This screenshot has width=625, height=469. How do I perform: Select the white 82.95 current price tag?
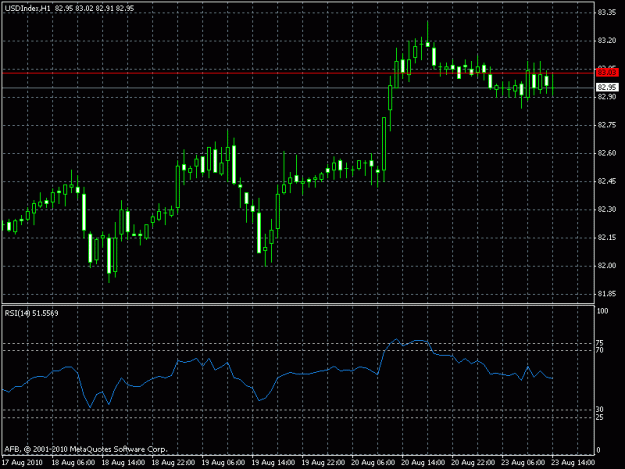coord(607,87)
